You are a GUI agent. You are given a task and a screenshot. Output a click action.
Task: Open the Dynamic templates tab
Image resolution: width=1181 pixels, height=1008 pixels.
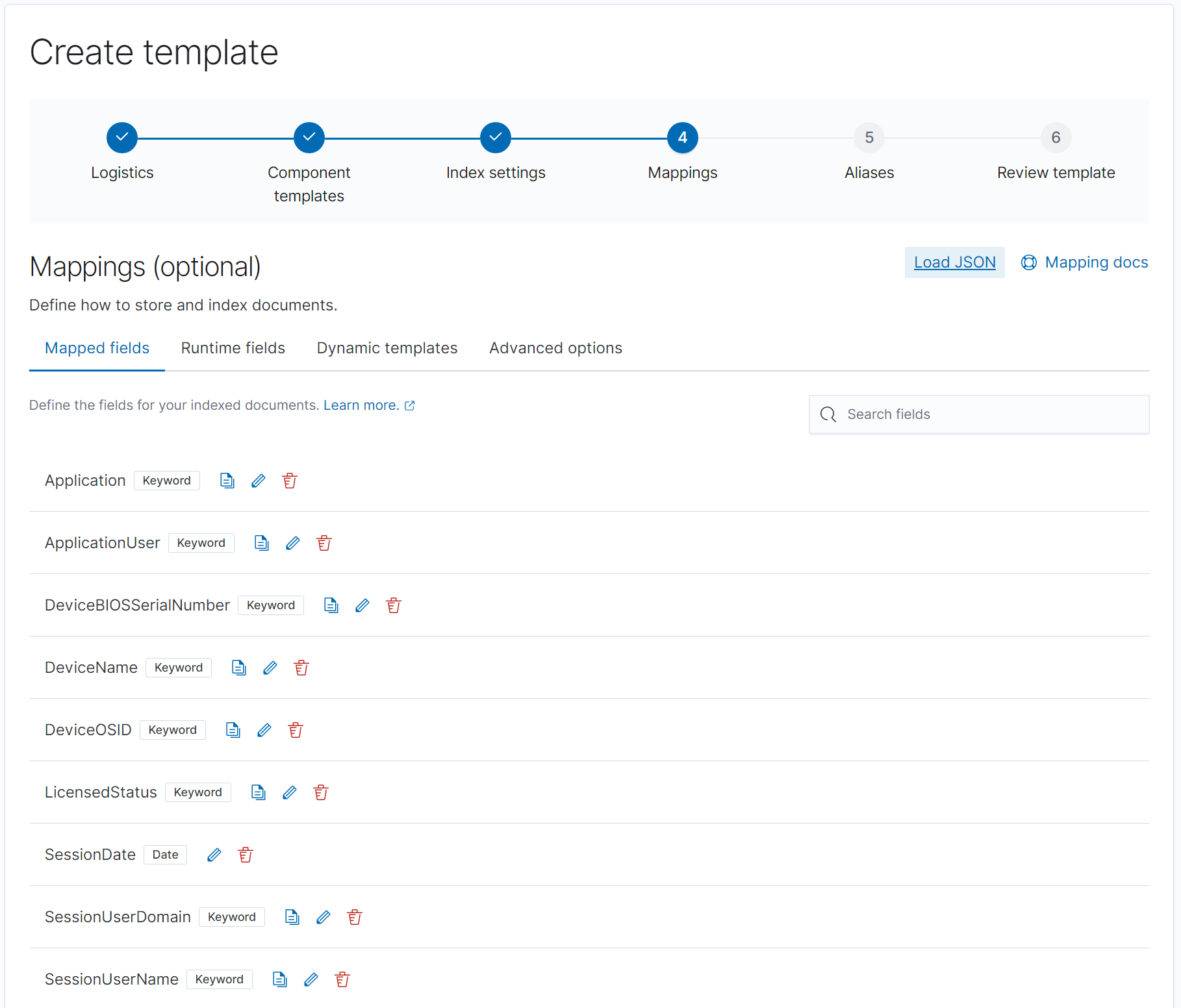pyautogui.click(x=387, y=348)
